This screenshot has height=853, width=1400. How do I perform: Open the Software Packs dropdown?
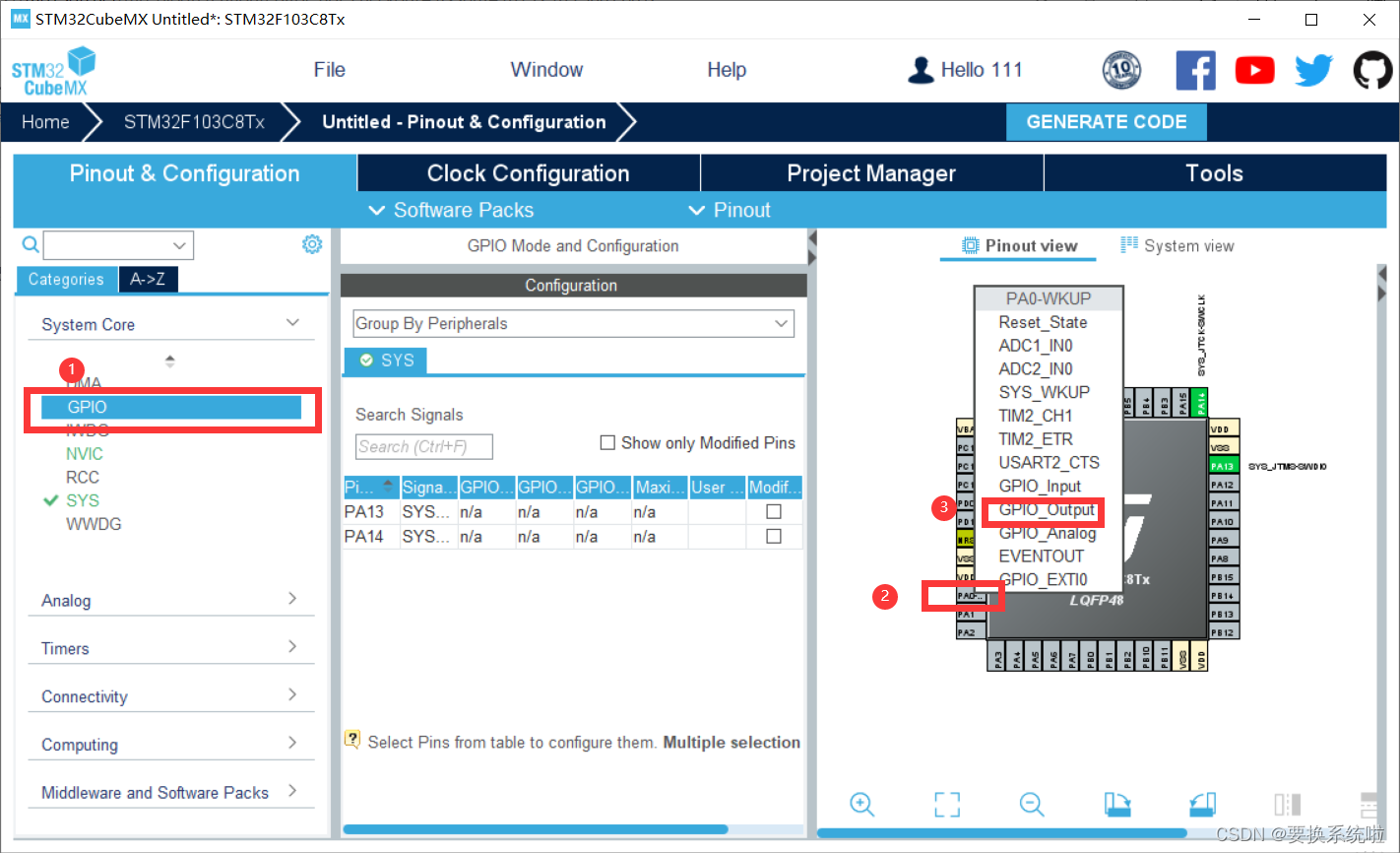(451, 210)
